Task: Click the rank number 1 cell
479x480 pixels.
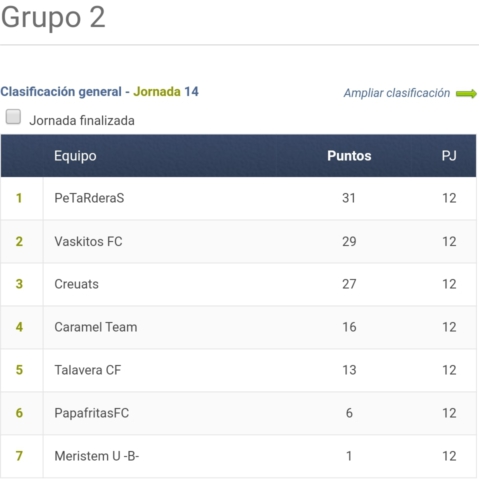Action: [19, 198]
